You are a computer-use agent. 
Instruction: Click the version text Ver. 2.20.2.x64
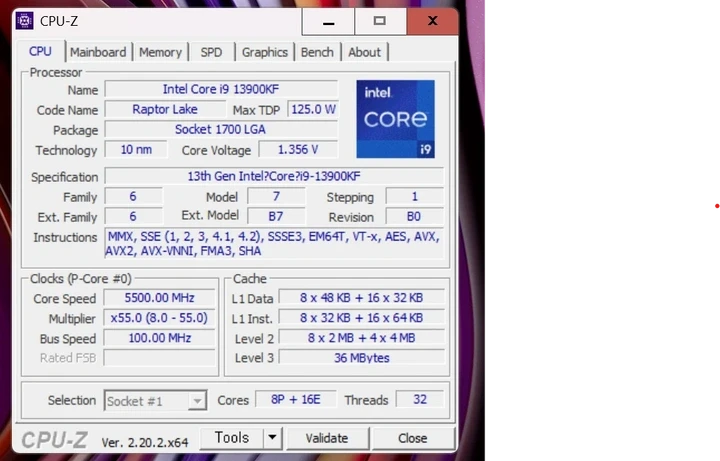coord(145,442)
